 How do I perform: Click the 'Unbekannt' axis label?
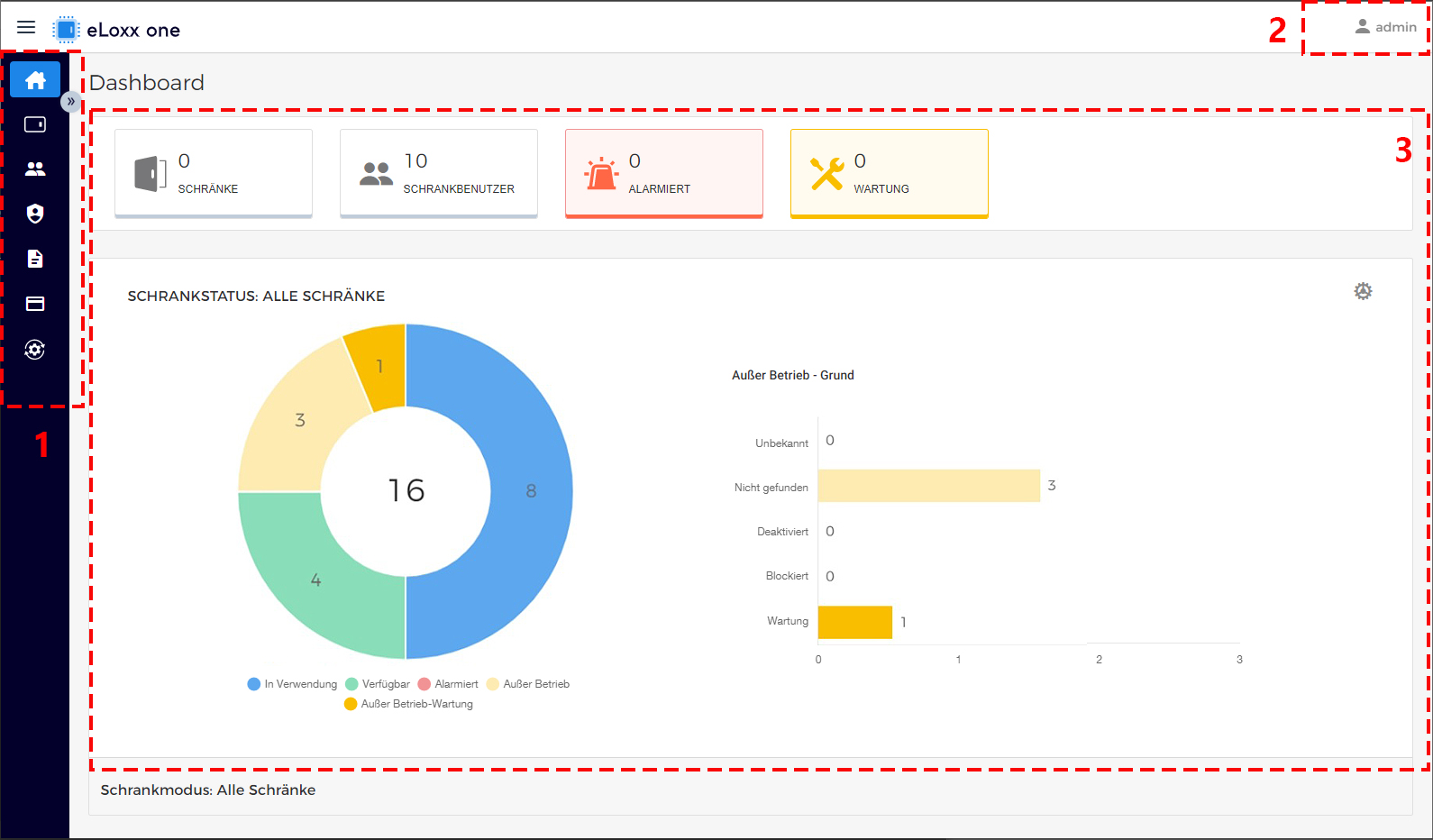tap(781, 443)
